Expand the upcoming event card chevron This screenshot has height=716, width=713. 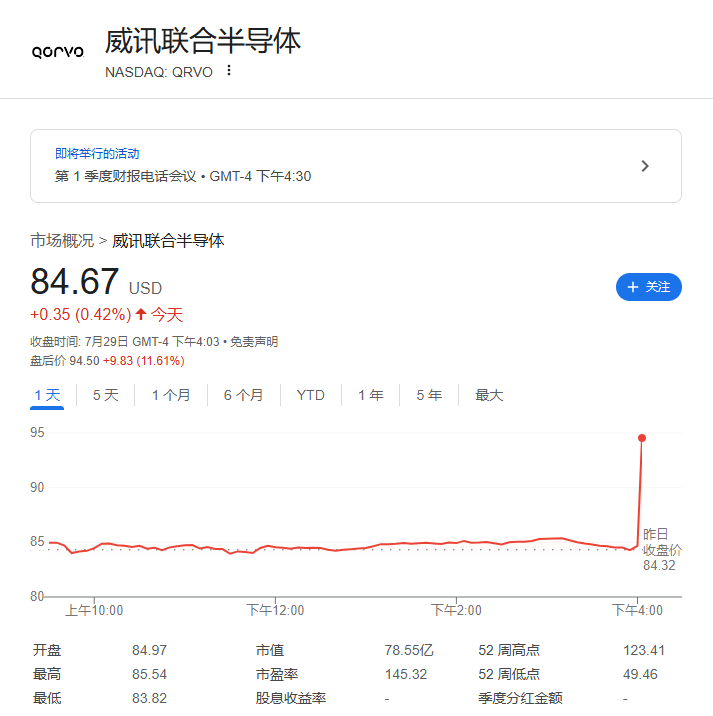(645, 166)
